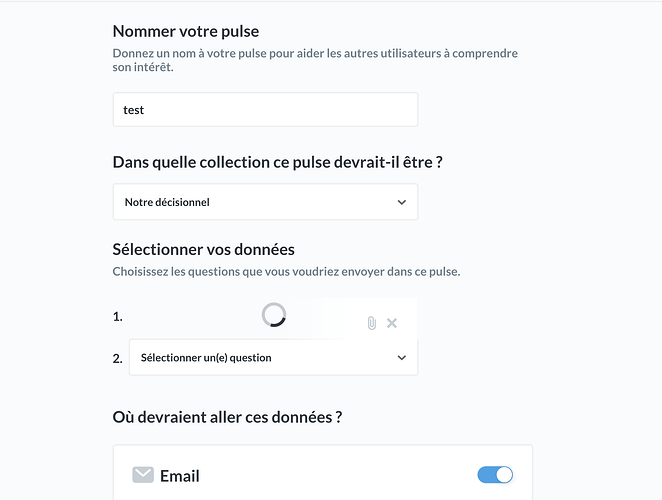Click the chevron arrow in the question selector

pyautogui.click(x=402, y=358)
